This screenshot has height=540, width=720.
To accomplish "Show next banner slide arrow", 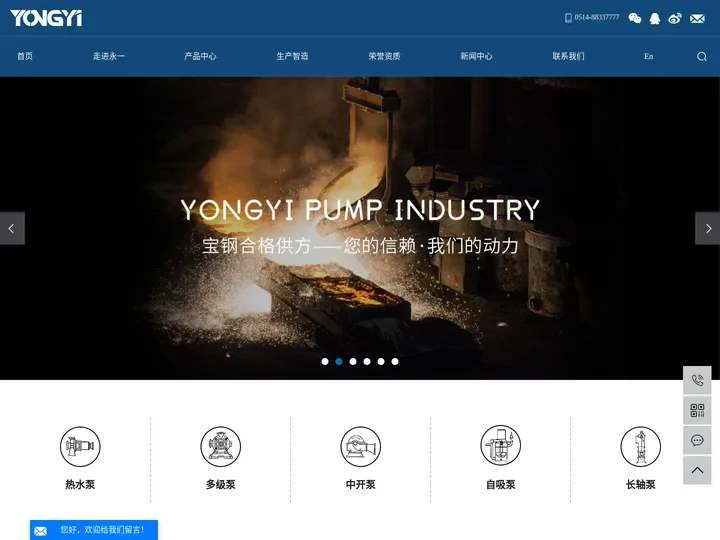I will pos(708,228).
